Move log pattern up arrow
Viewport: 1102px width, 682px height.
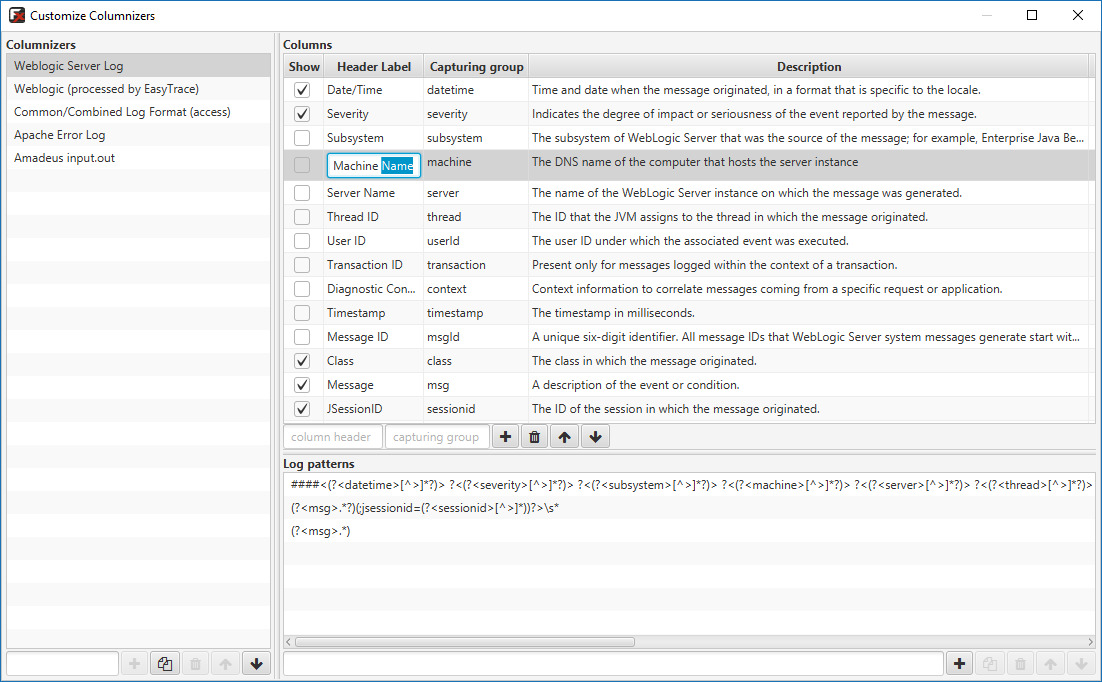tap(1051, 663)
